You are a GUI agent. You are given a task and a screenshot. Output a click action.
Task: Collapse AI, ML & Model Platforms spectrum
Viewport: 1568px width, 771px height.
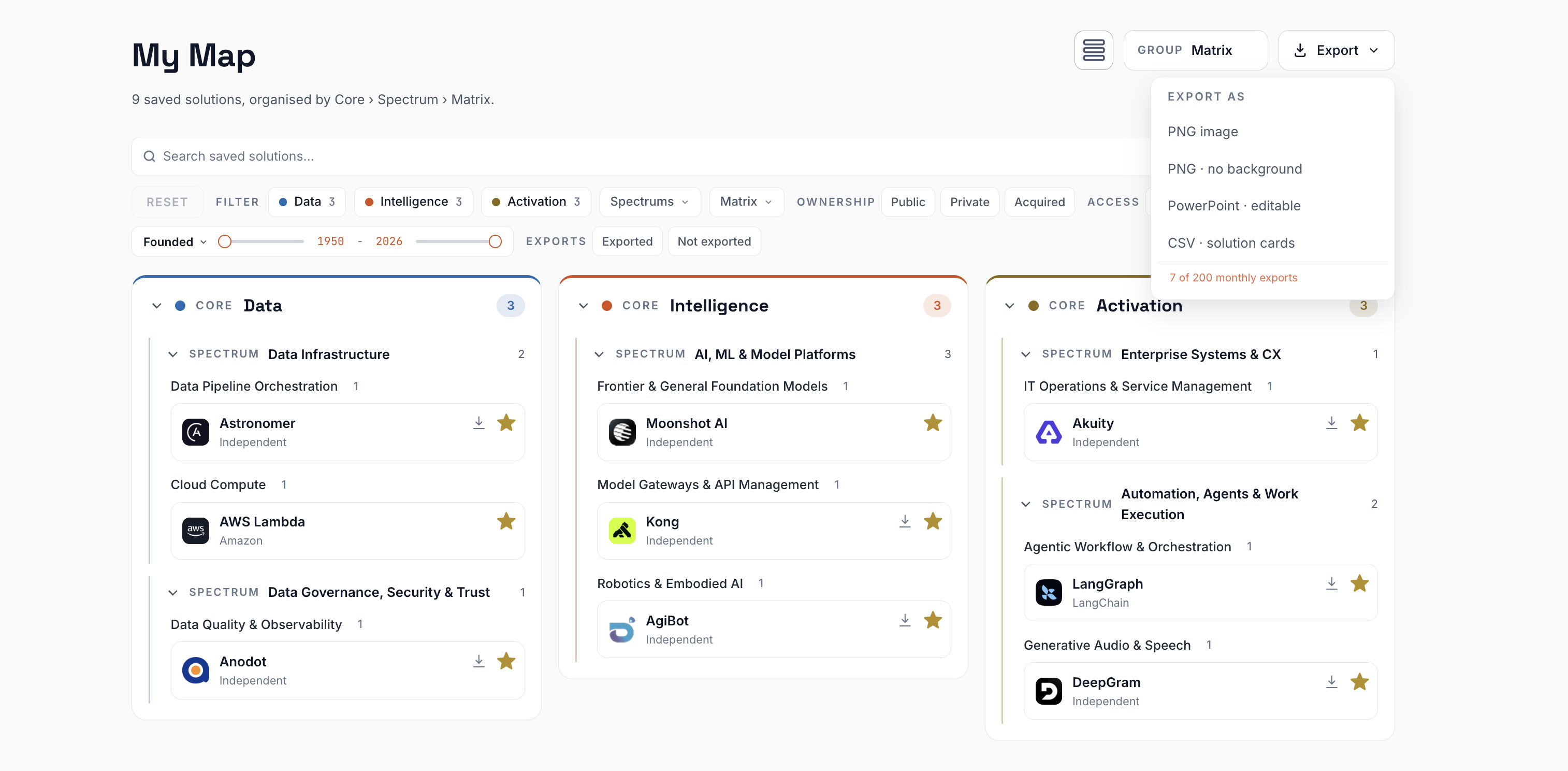click(600, 354)
